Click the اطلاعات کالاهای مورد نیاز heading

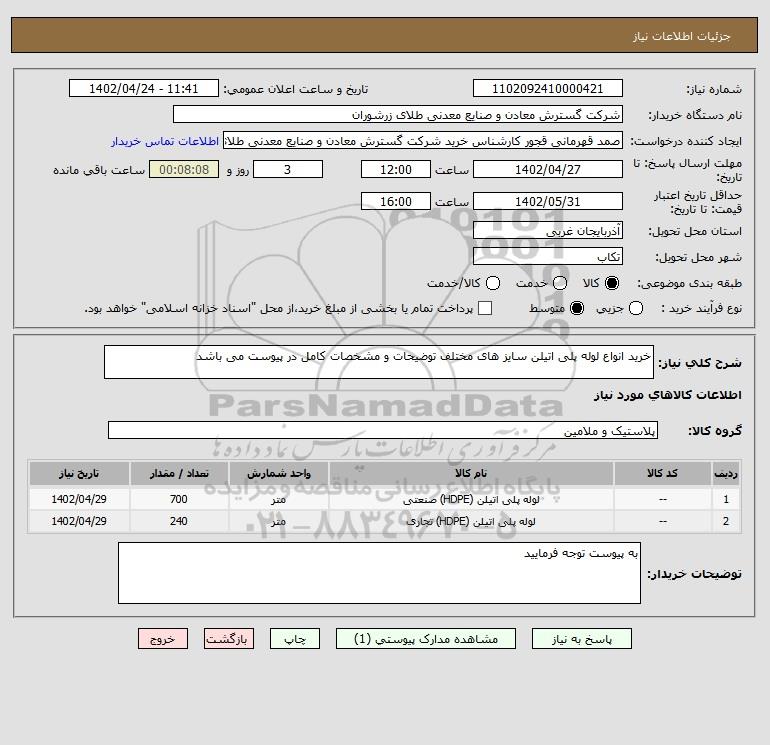click(x=668, y=395)
